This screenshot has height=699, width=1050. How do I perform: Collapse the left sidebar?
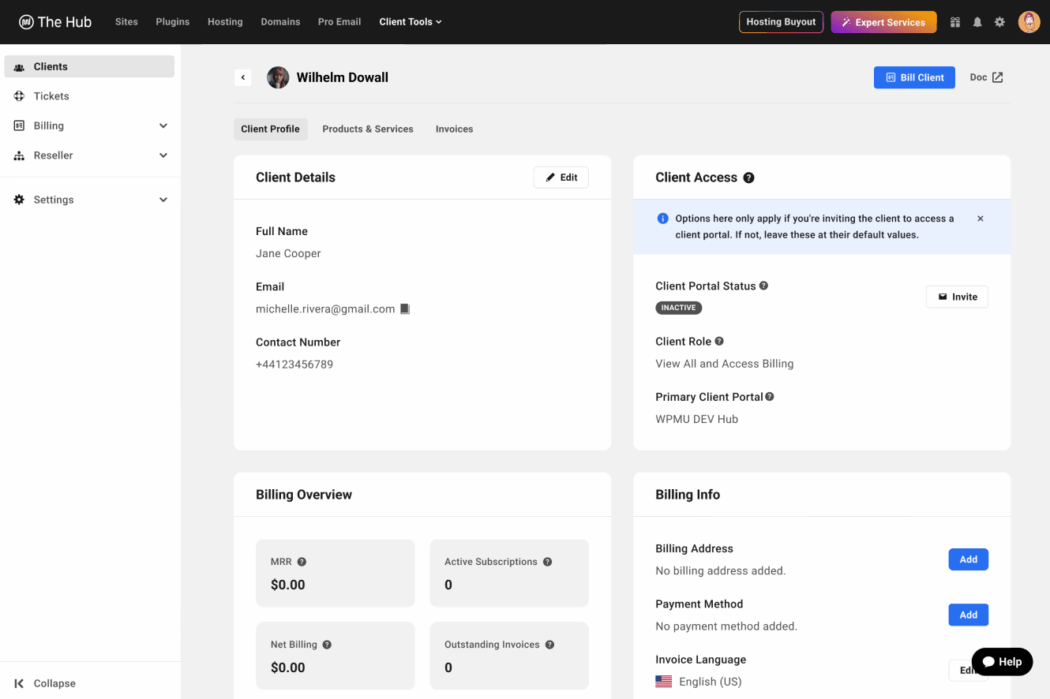(43, 683)
